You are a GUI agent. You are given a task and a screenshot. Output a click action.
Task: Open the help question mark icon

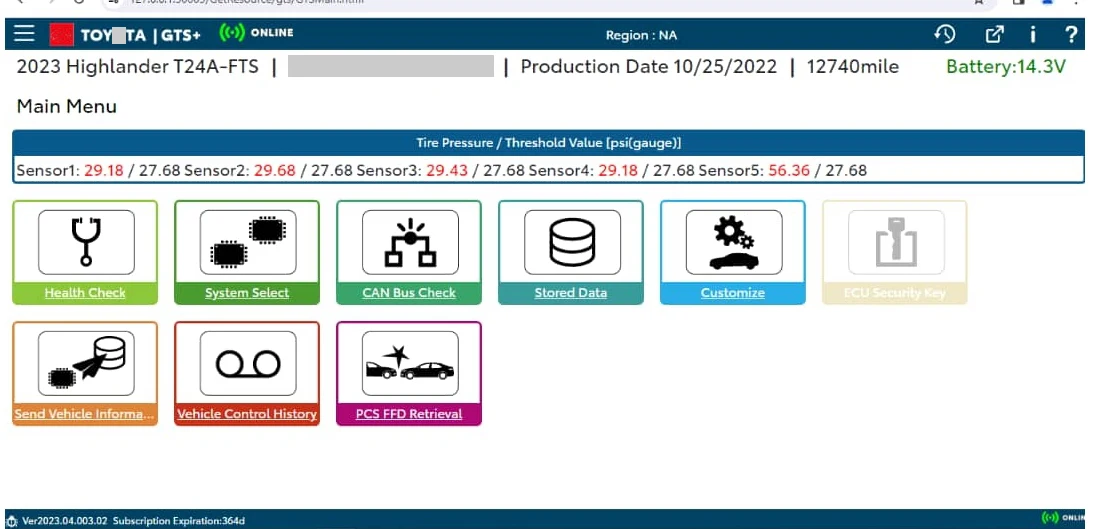click(1071, 34)
